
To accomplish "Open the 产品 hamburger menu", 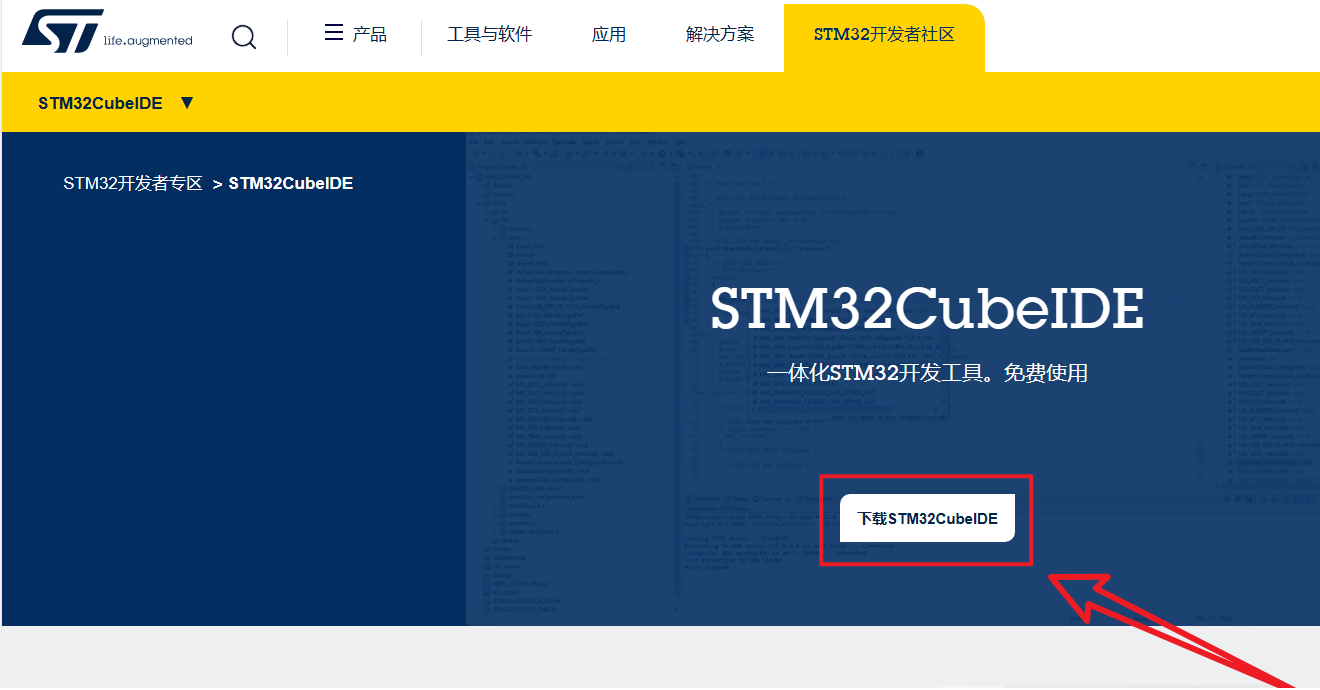I will (356, 34).
